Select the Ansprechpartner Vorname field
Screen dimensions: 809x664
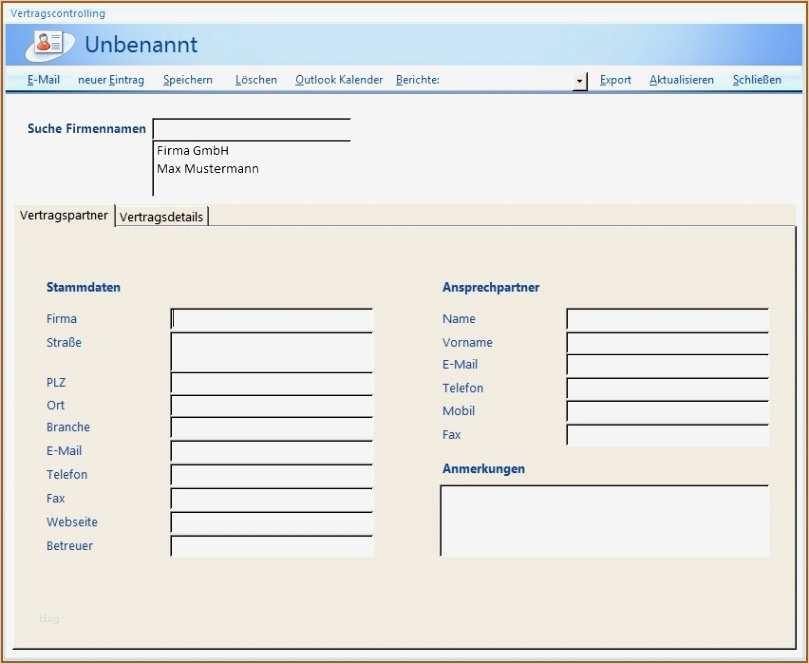point(667,343)
